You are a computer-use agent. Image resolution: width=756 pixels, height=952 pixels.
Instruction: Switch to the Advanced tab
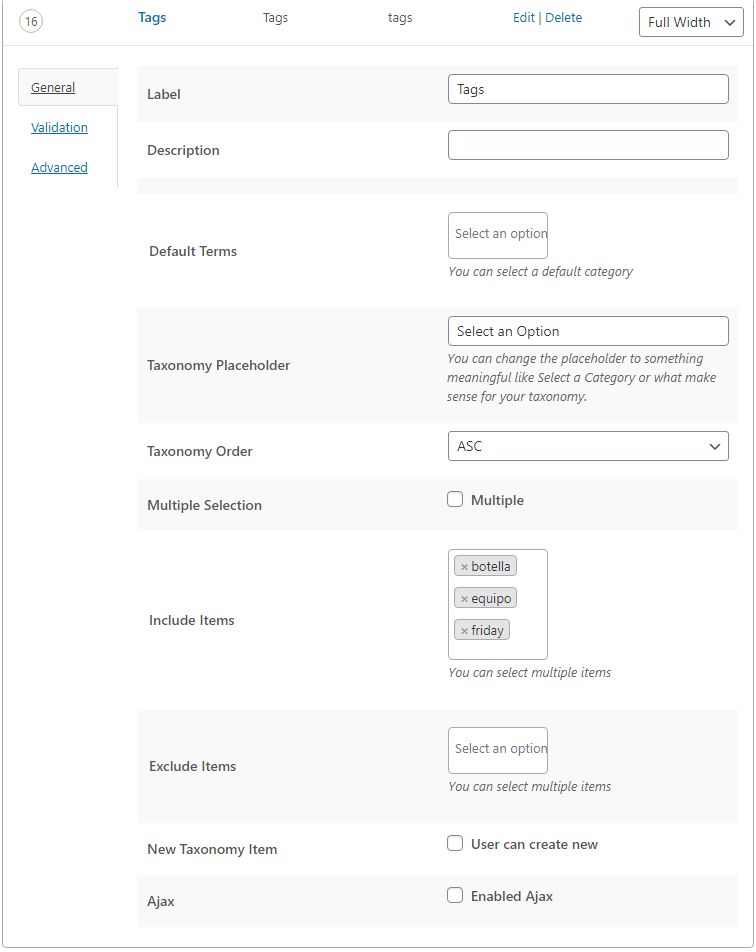click(60, 168)
